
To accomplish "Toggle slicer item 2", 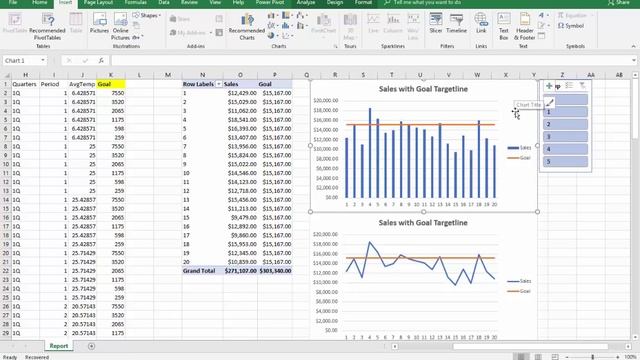I will coord(565,124).
